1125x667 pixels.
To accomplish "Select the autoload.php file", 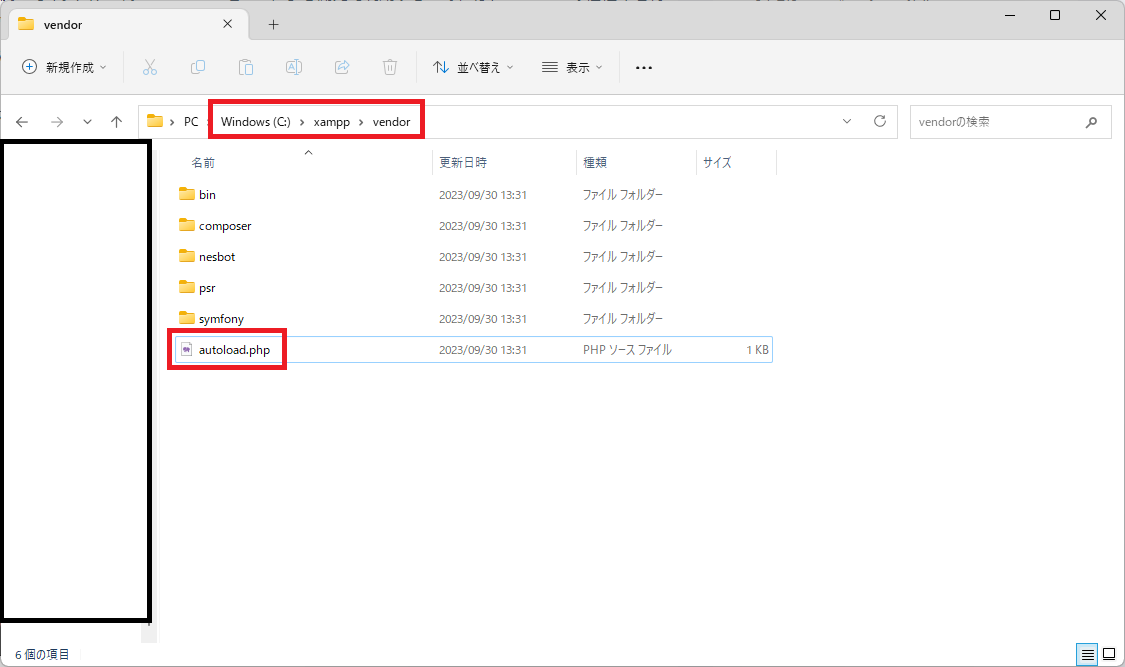I will [x=234, y=350].
